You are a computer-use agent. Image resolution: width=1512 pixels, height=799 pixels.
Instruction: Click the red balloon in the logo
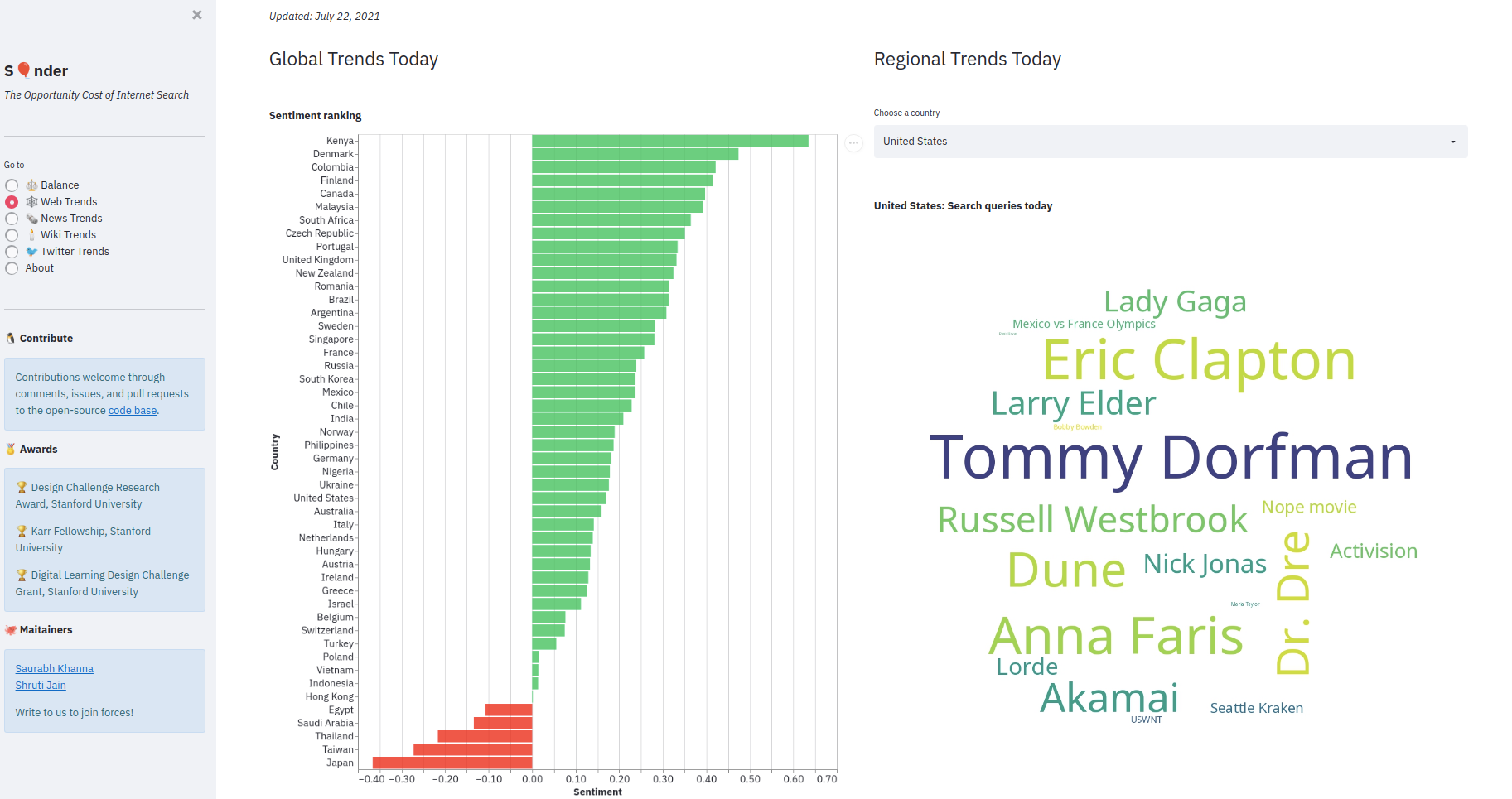coord(24,70)
